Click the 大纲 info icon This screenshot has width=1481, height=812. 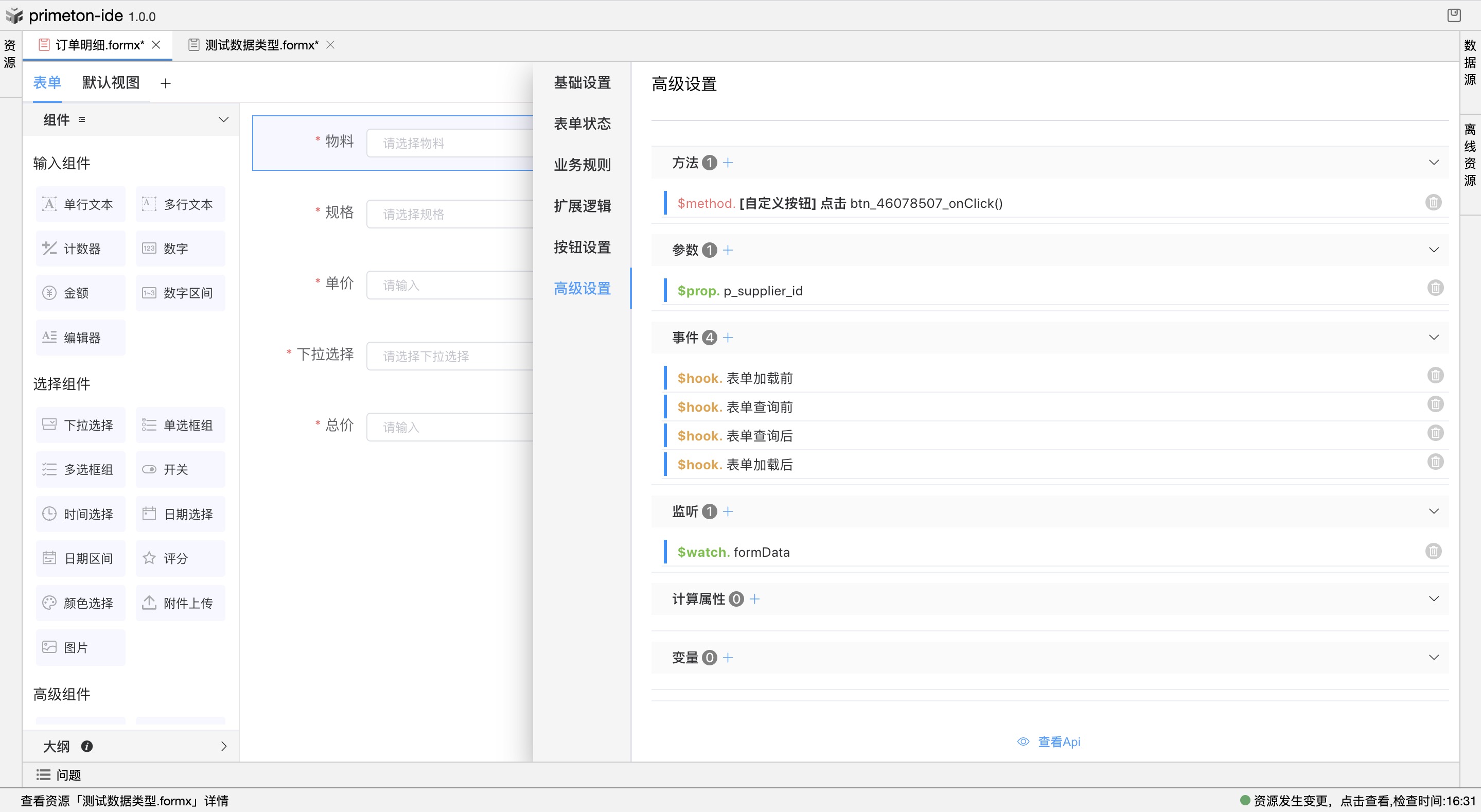[87, 746]
